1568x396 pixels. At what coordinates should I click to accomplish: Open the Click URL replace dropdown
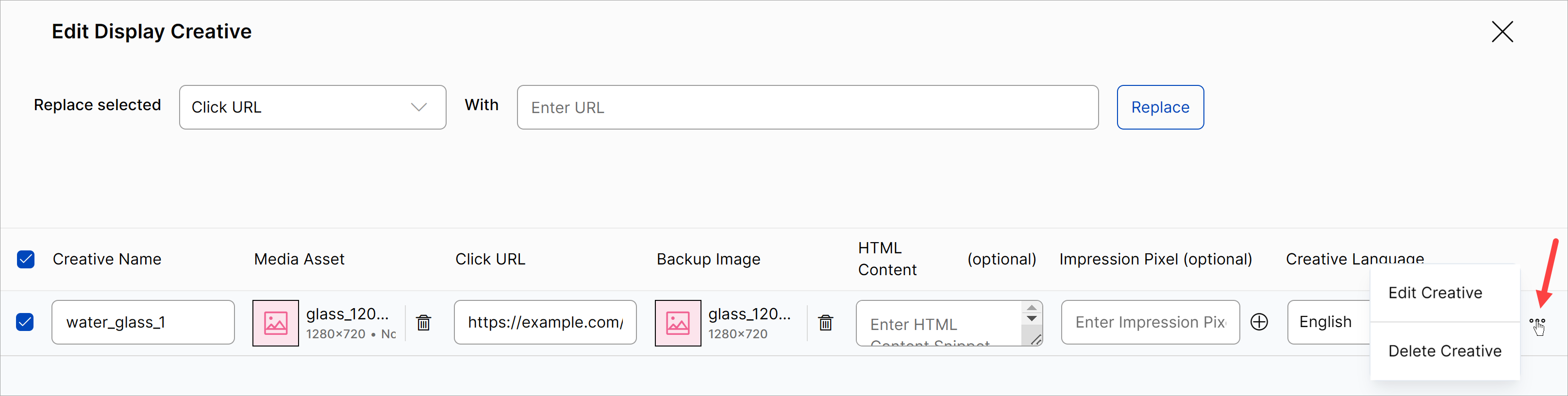tap(312, 107)
